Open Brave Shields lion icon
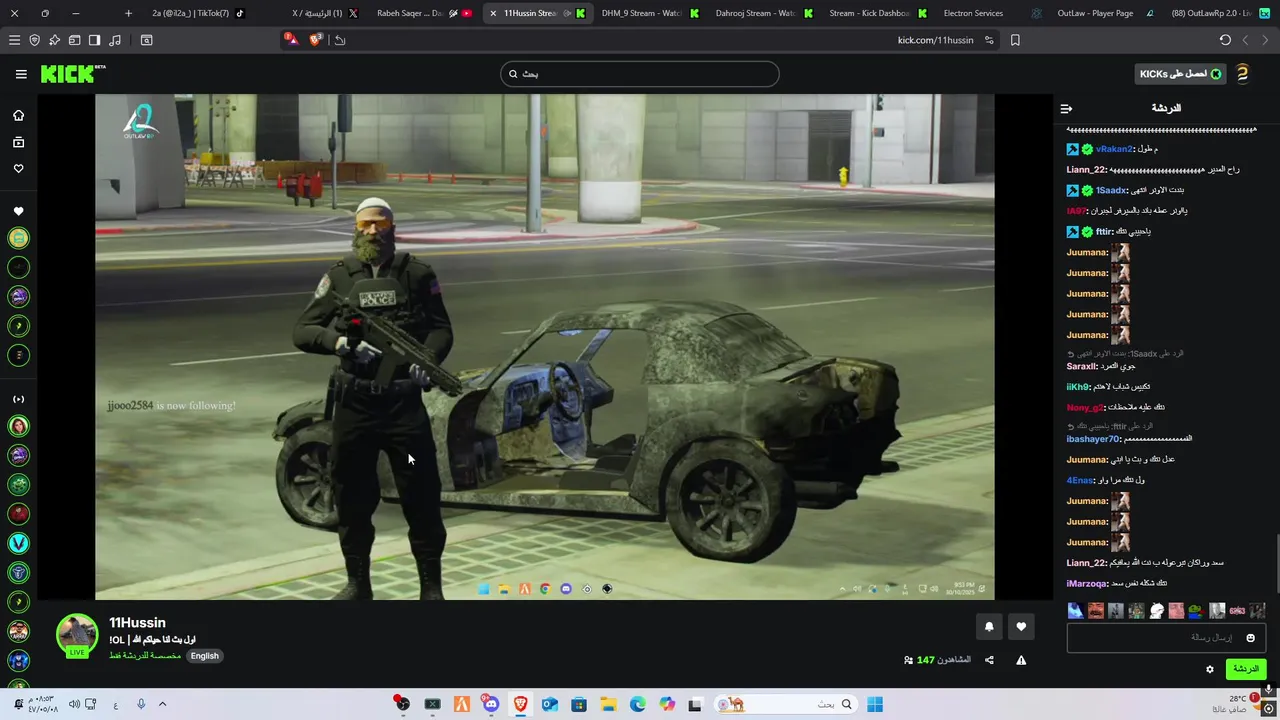The height and width of the screenshot is (720, 1280). click(x=316, y=40)
